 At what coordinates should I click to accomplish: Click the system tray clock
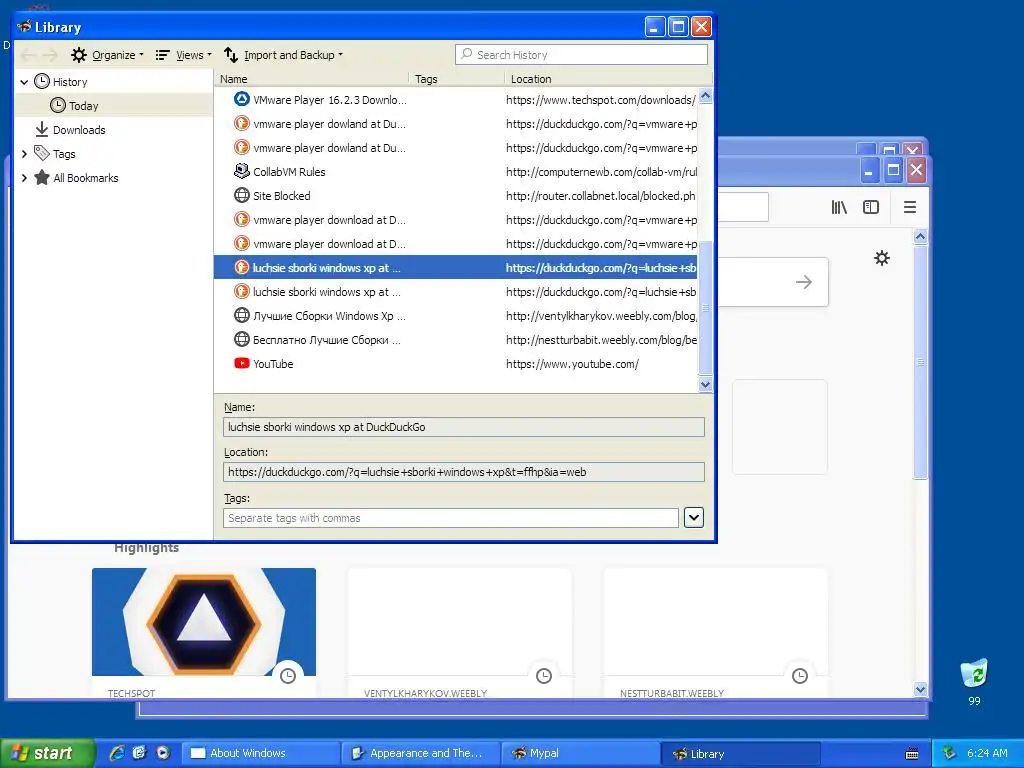coord(987,753)
